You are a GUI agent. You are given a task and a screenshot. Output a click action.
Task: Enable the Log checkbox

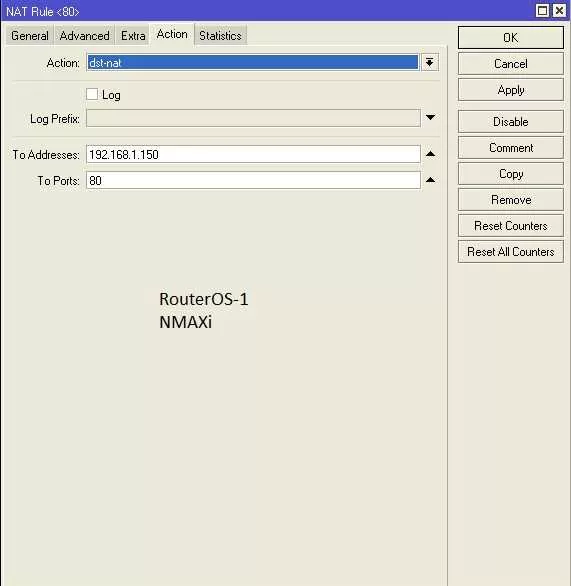(92, 94)
